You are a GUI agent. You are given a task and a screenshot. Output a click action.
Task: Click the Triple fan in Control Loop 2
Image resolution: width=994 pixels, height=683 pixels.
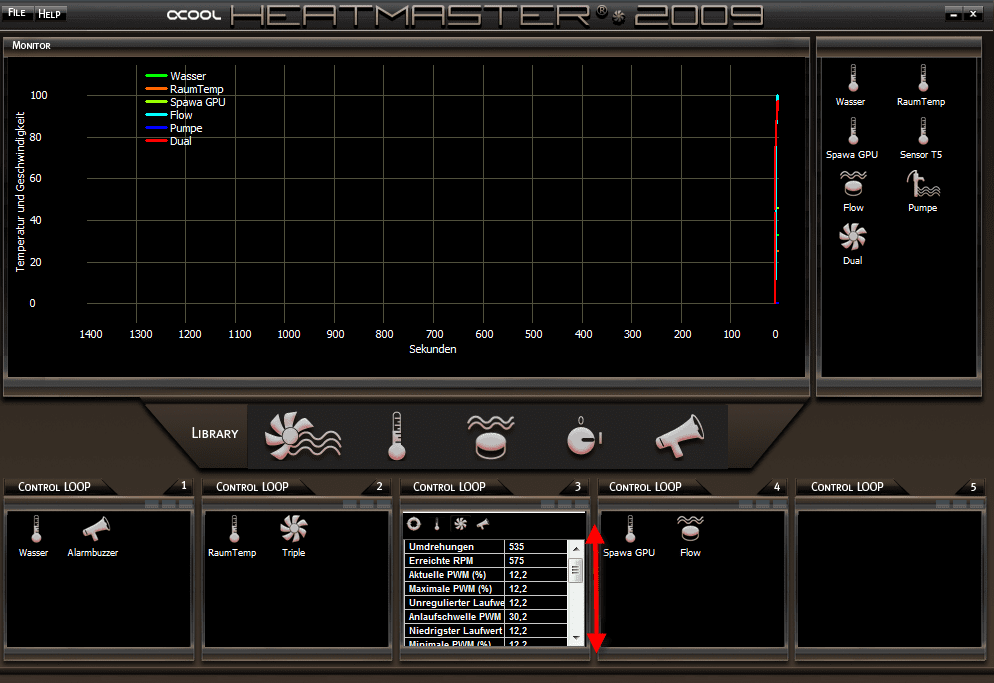coord(294,528)
